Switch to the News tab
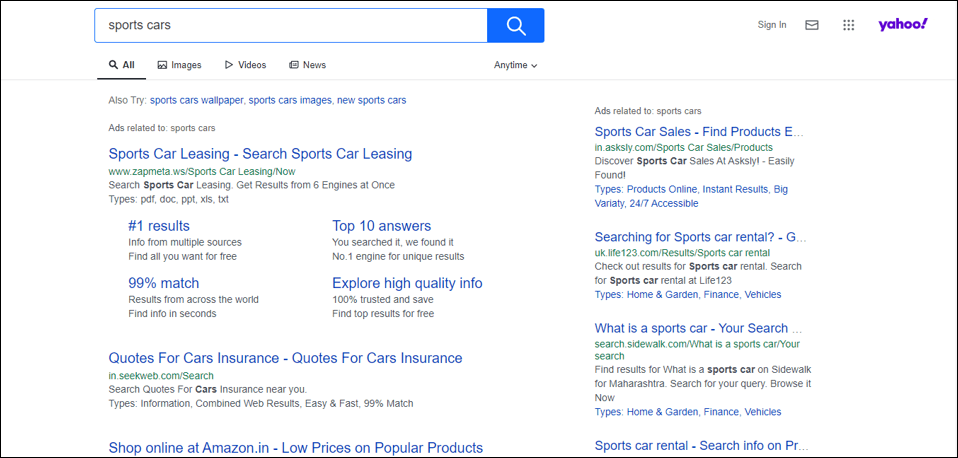958x458 pixels. (307, 65)
